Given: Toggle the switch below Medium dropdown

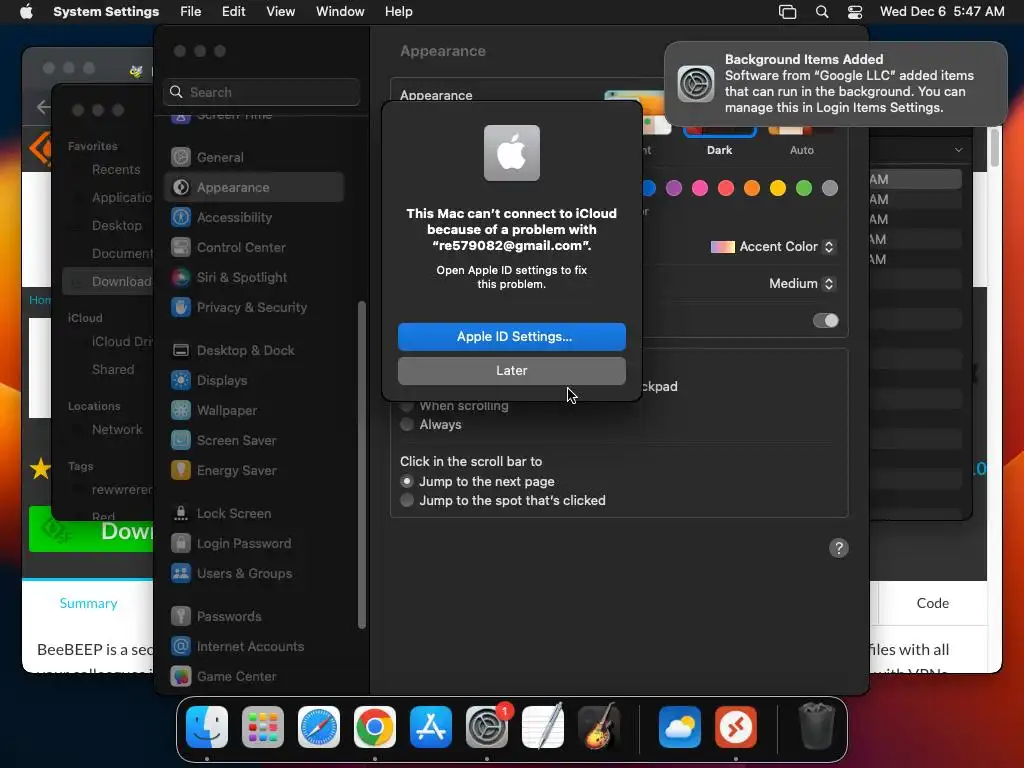Looking at the screenshot, I should 825,321.
